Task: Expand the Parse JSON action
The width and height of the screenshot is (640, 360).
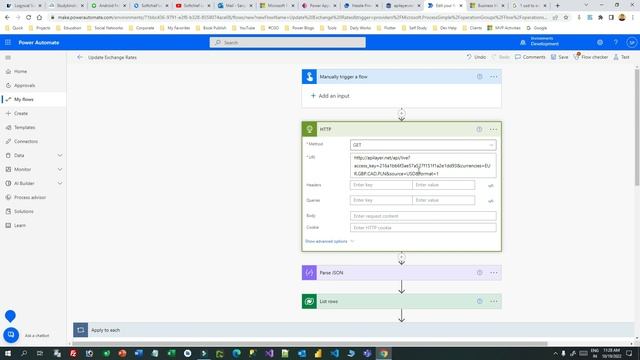Action: coord(401,273)
